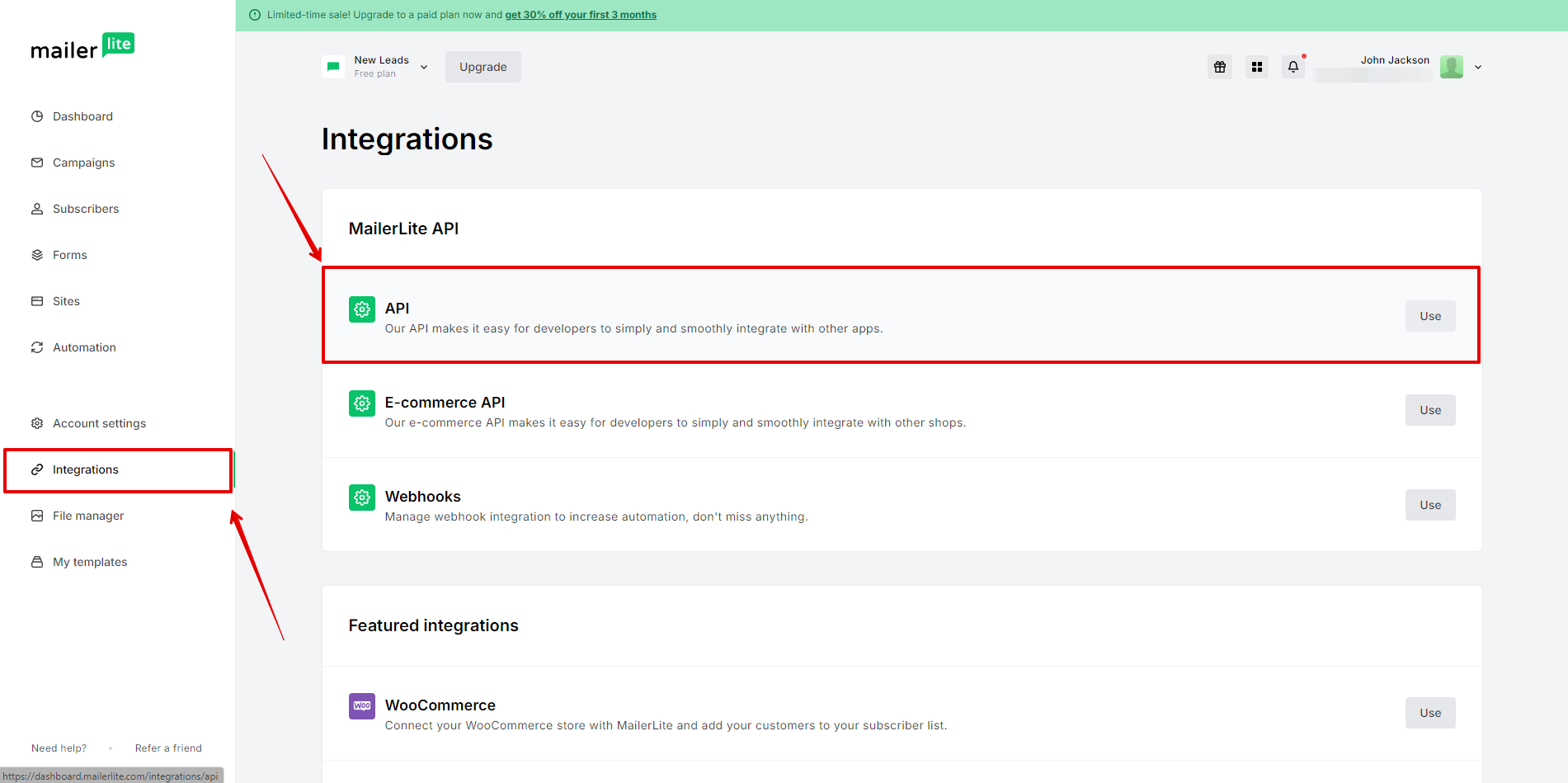Click the E-commerce API gear icon
Image resolution: width=1568 pixels, height=783 pixels.
pos(362,403)
